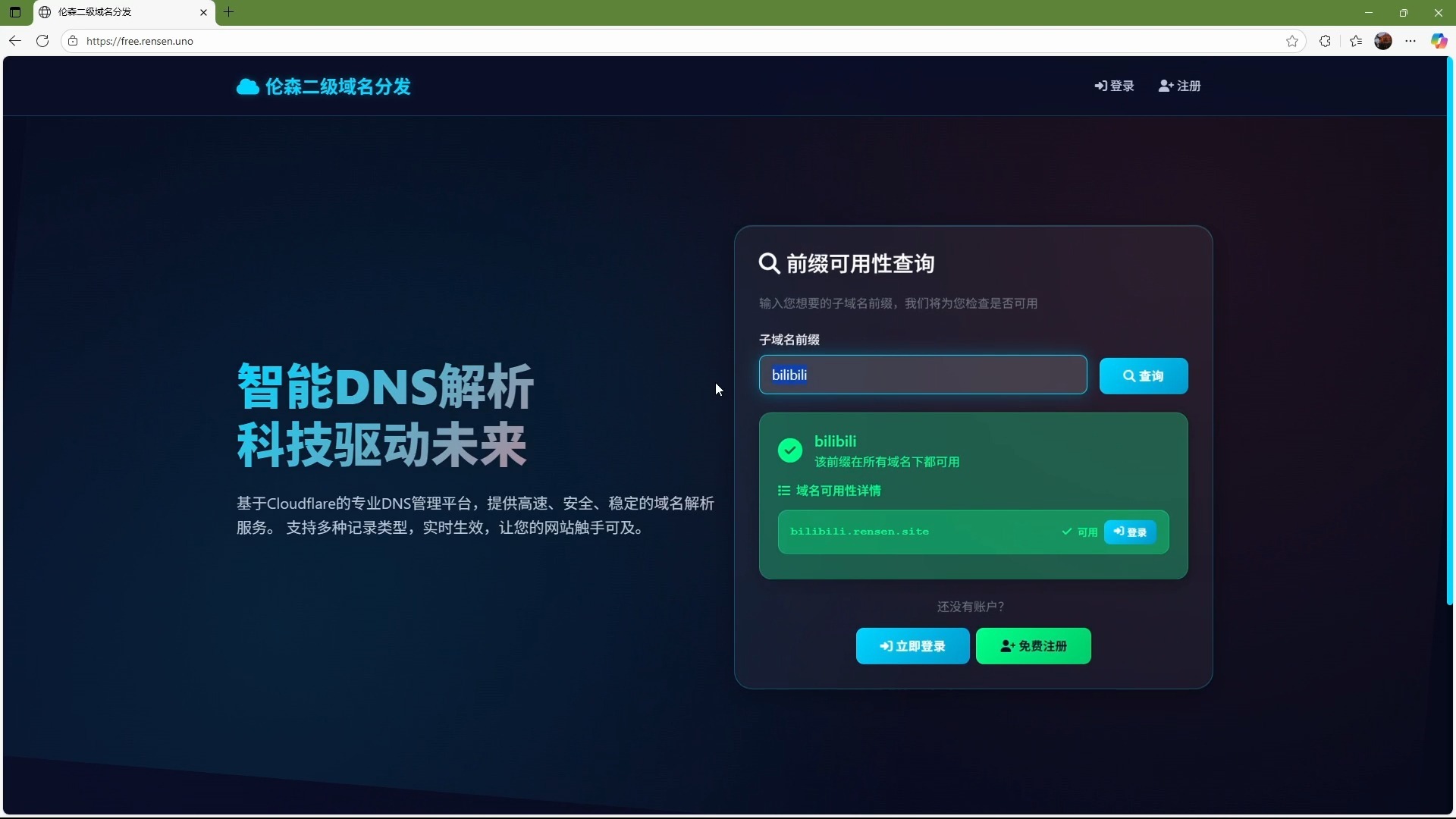Open browser extensions puzzle icon

[x=1325, y=41]
